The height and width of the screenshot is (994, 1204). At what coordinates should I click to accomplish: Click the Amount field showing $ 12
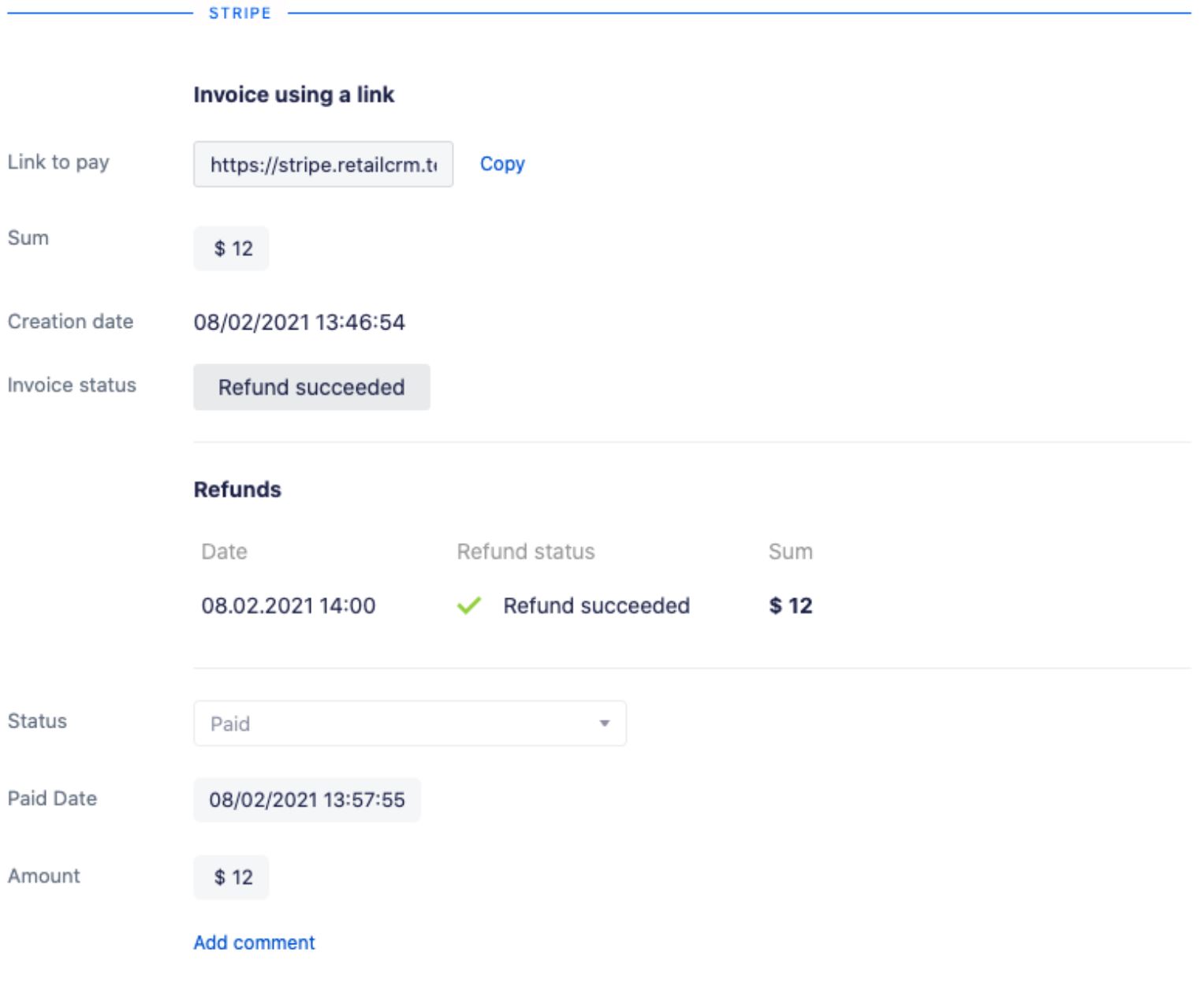(x=232, y=877)
